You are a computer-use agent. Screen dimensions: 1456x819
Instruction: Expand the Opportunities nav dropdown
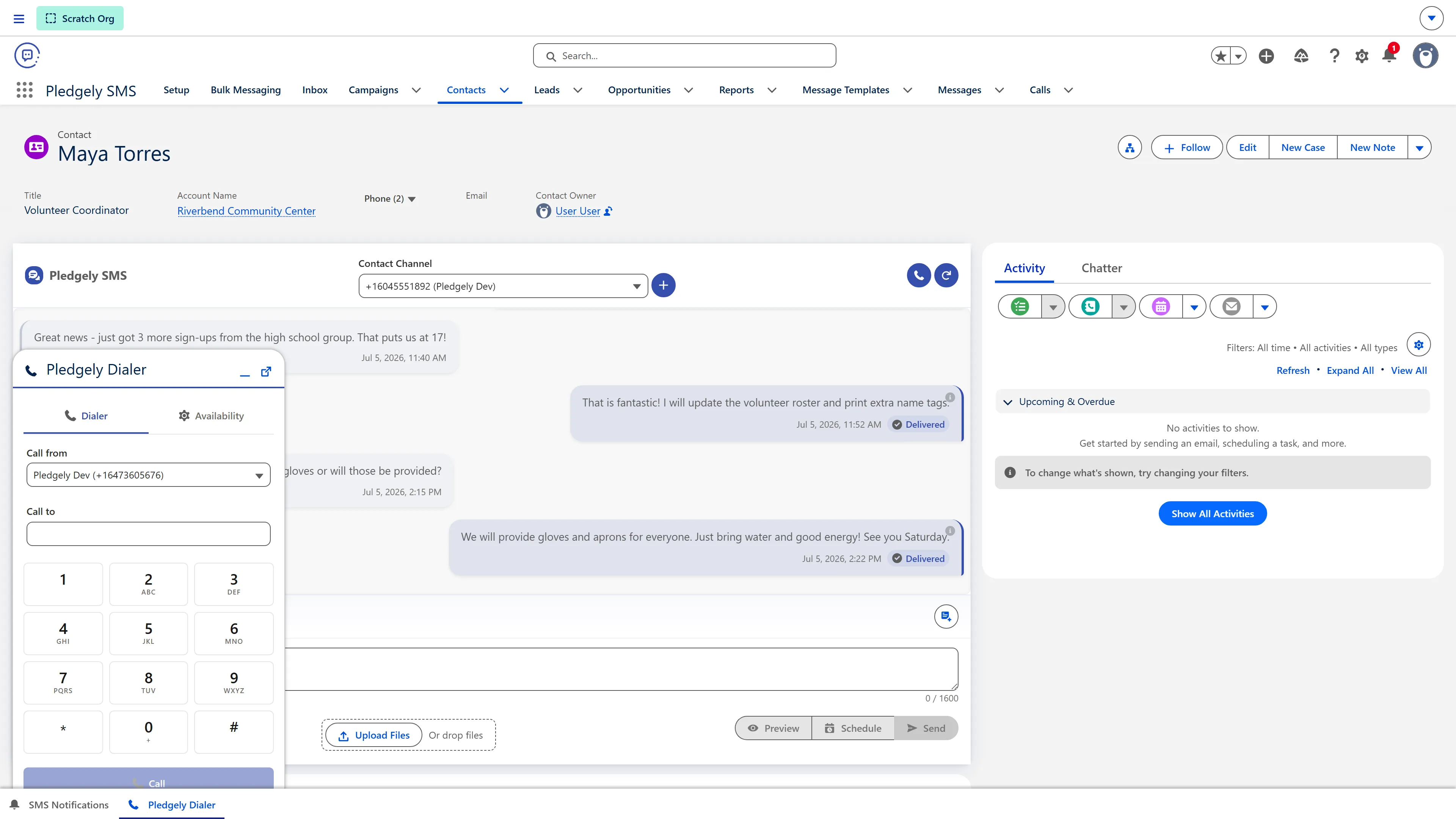689,91
